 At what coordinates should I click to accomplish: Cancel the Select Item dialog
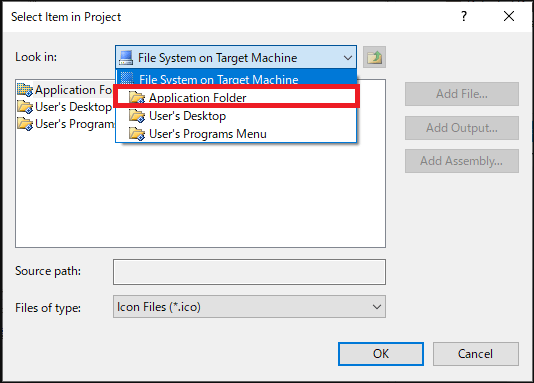476,354
